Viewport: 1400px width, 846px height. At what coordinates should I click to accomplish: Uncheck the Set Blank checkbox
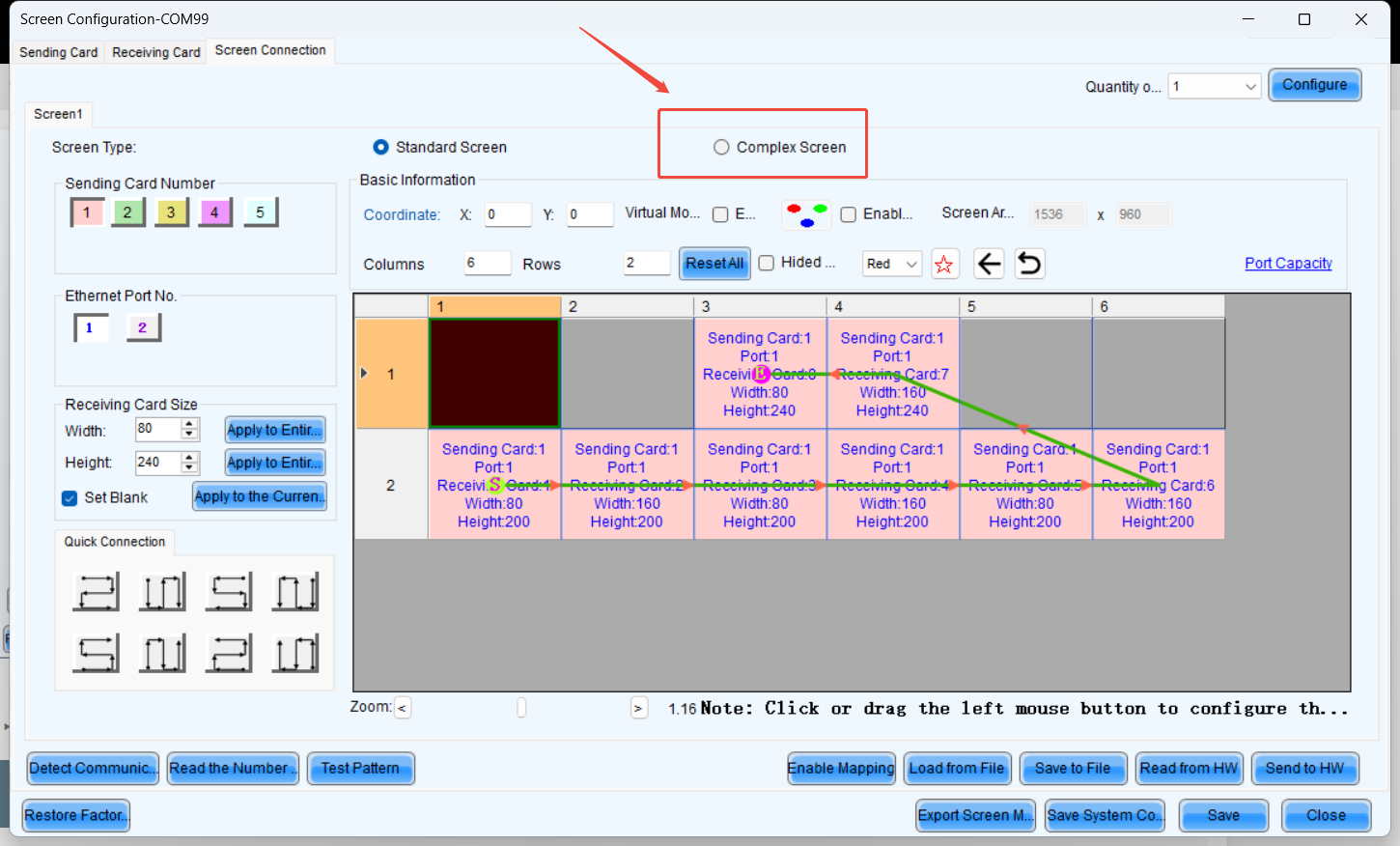pos(70,498)
